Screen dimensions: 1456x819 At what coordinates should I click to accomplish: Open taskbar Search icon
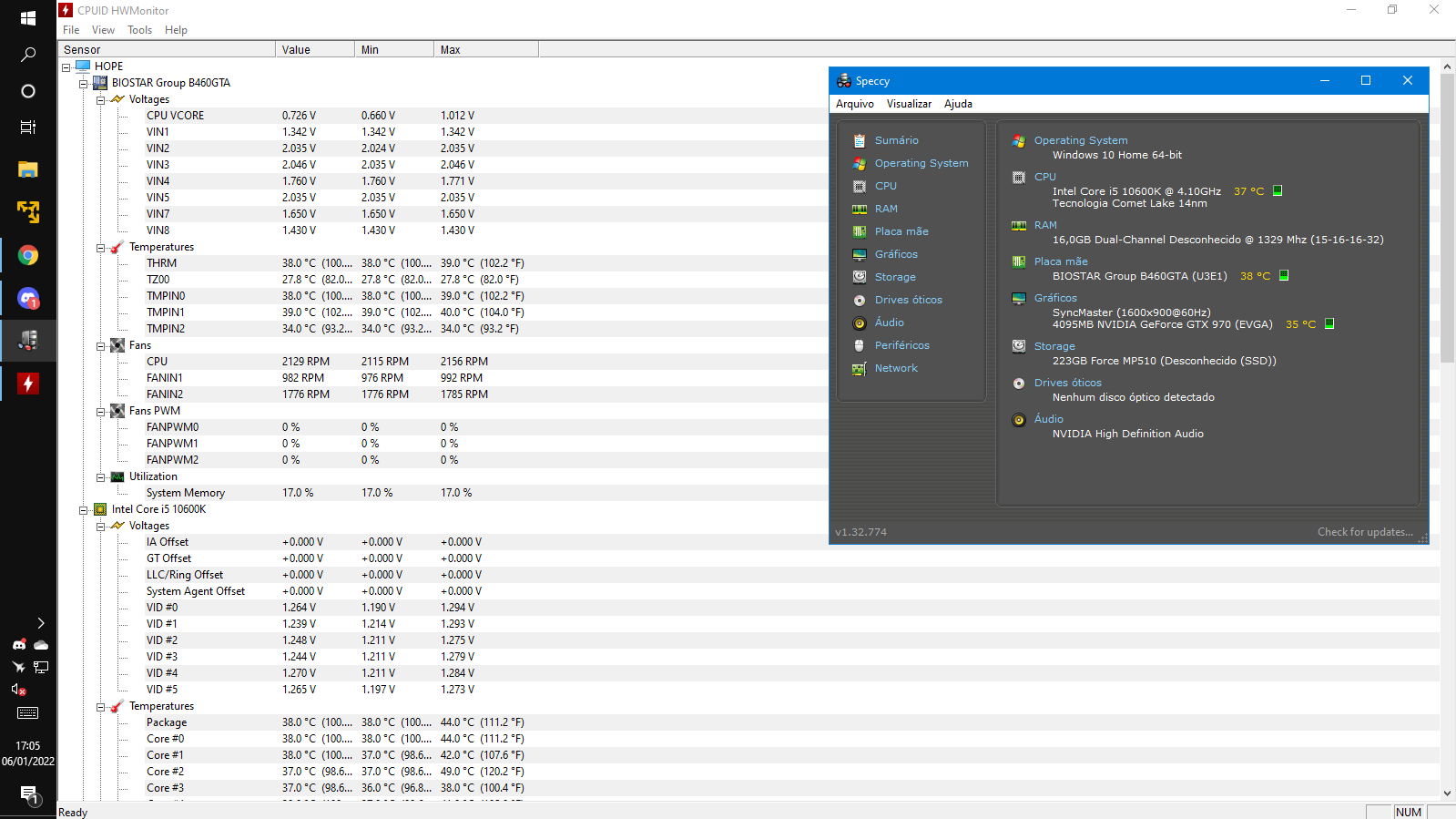tap(28, 55)
